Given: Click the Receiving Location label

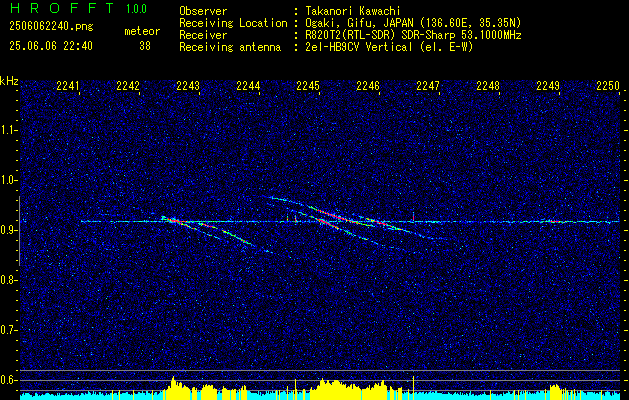Looking at the screenshot, I should (x=233, y=23).
